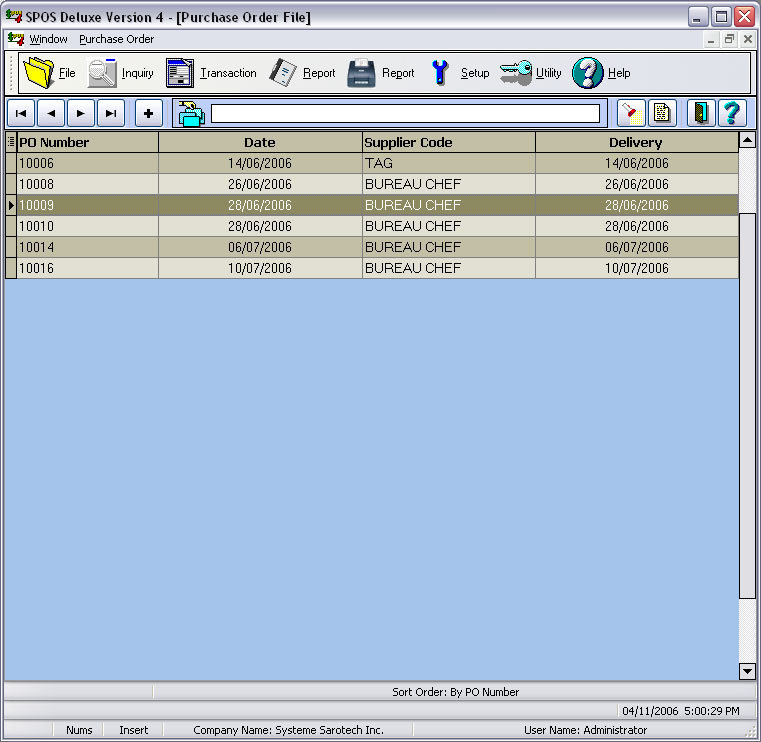Open the File folder icon
The width and height of the screenshot is (761, 742).
pos(39,73)
